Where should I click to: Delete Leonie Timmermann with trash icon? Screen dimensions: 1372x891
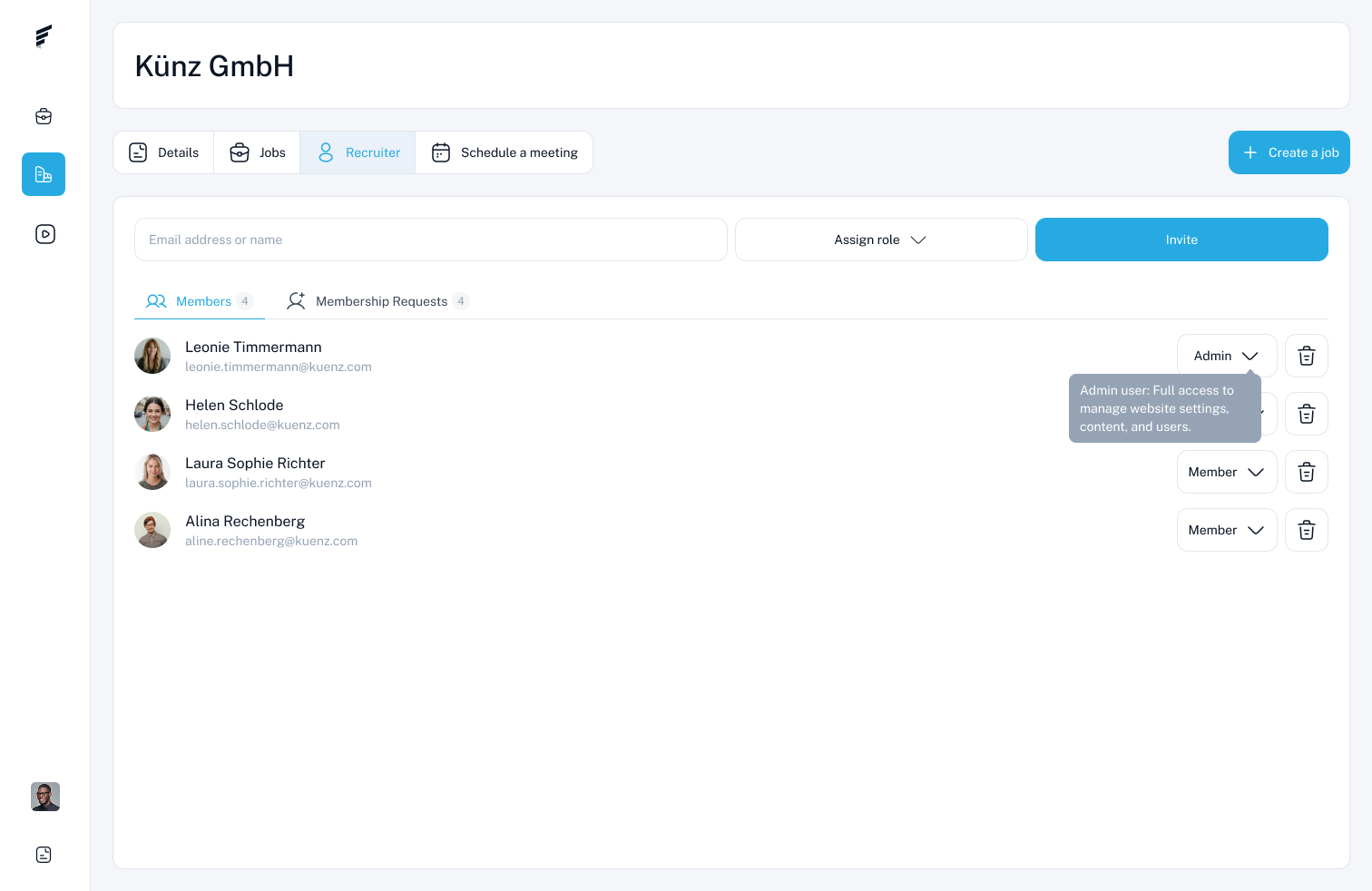1307,356
